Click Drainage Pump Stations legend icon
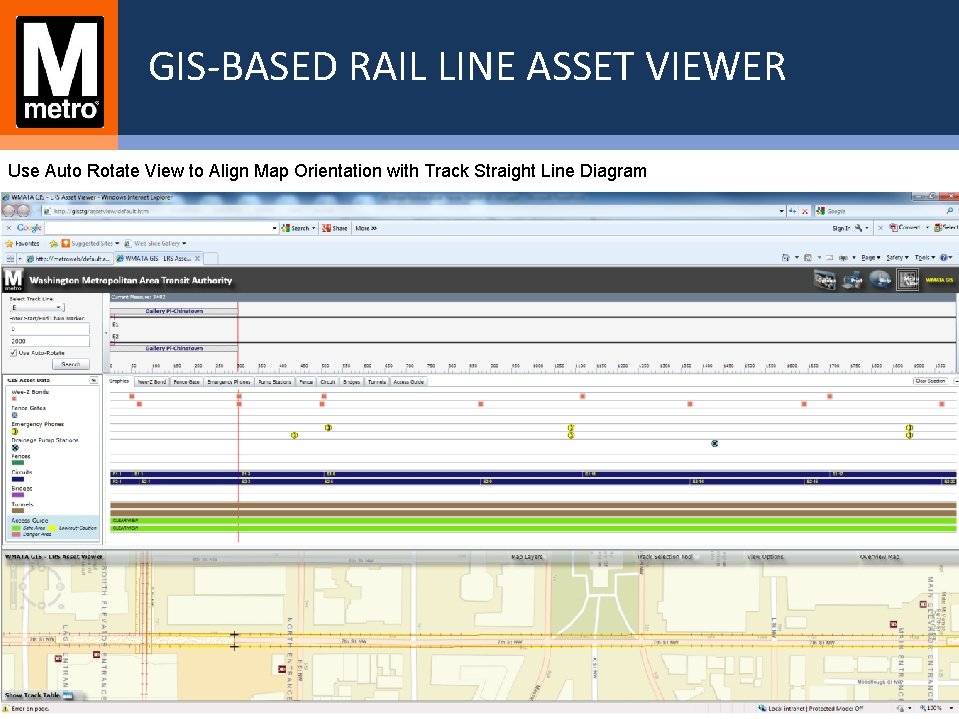The image size is (959, 719). click(15, 448)
